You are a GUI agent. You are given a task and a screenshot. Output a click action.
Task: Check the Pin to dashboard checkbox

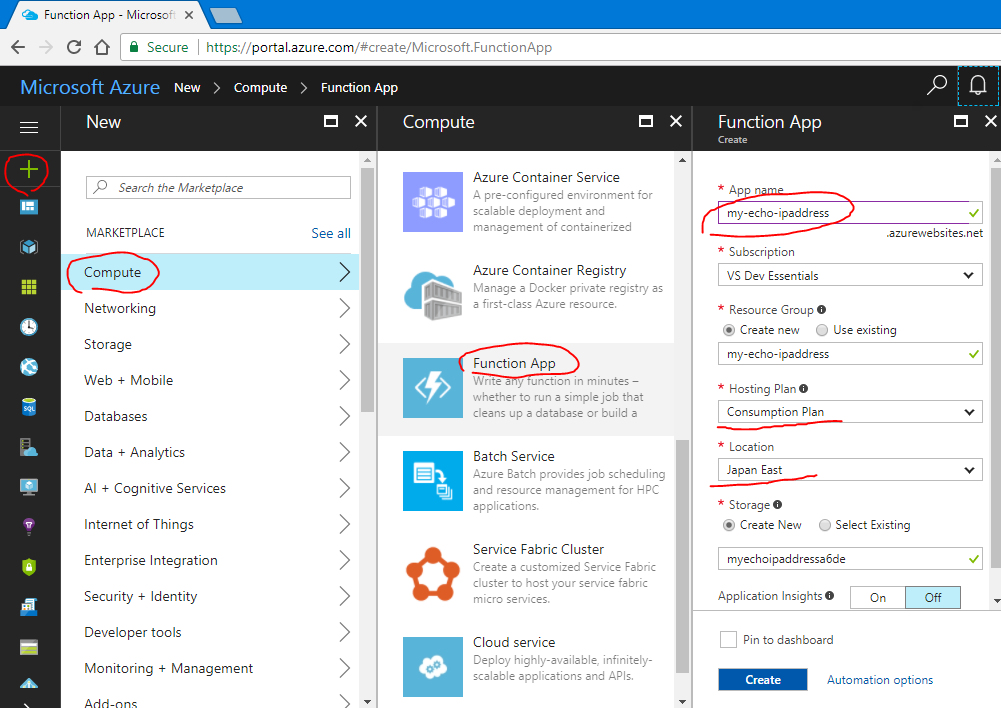click(728, 639)
